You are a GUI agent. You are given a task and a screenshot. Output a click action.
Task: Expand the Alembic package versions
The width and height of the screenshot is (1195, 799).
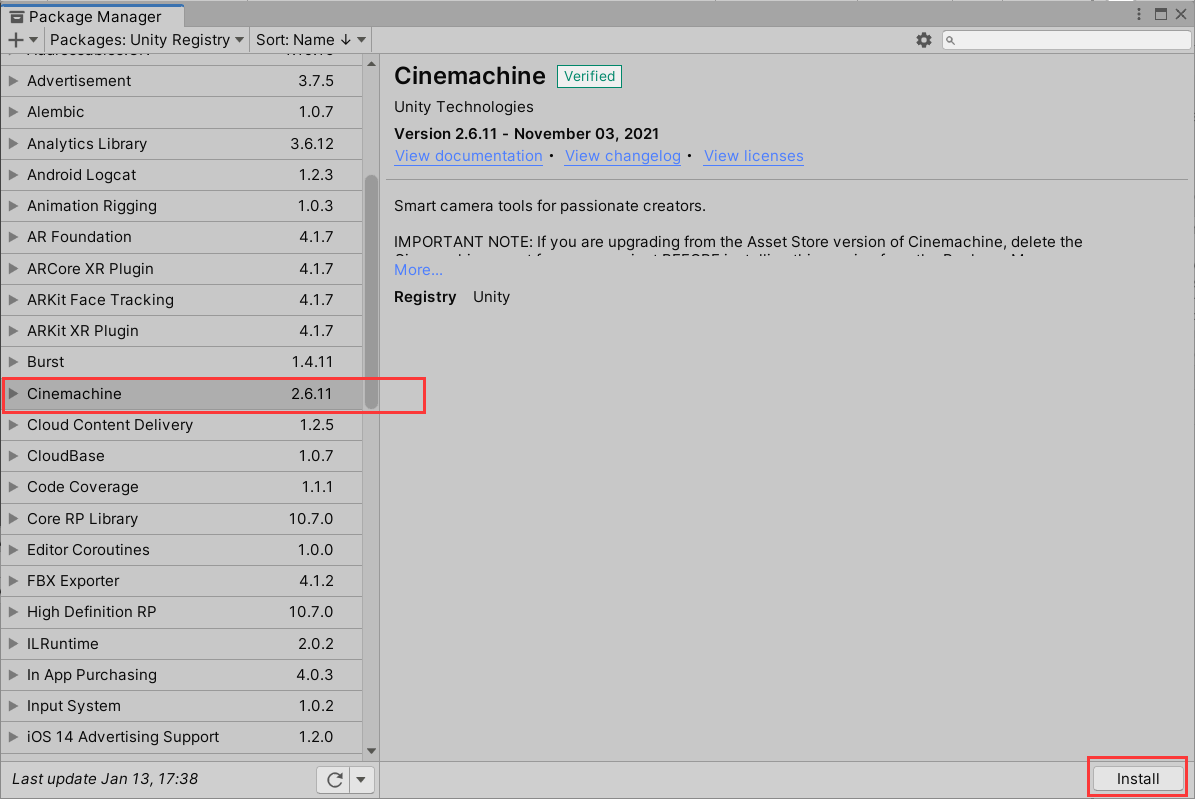(x=13, y=112)
